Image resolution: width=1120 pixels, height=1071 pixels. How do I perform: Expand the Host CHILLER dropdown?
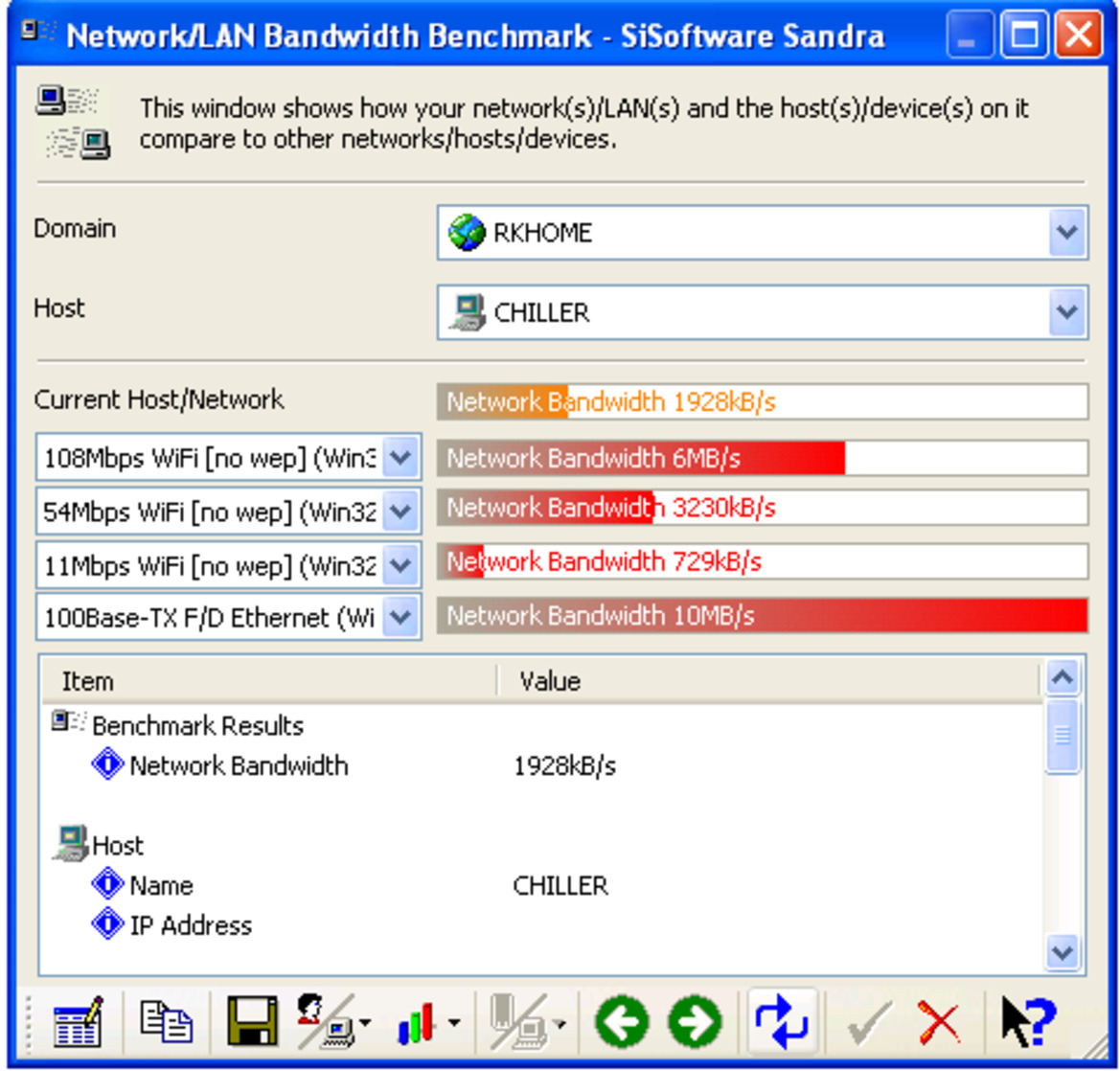pos(1067,312)
